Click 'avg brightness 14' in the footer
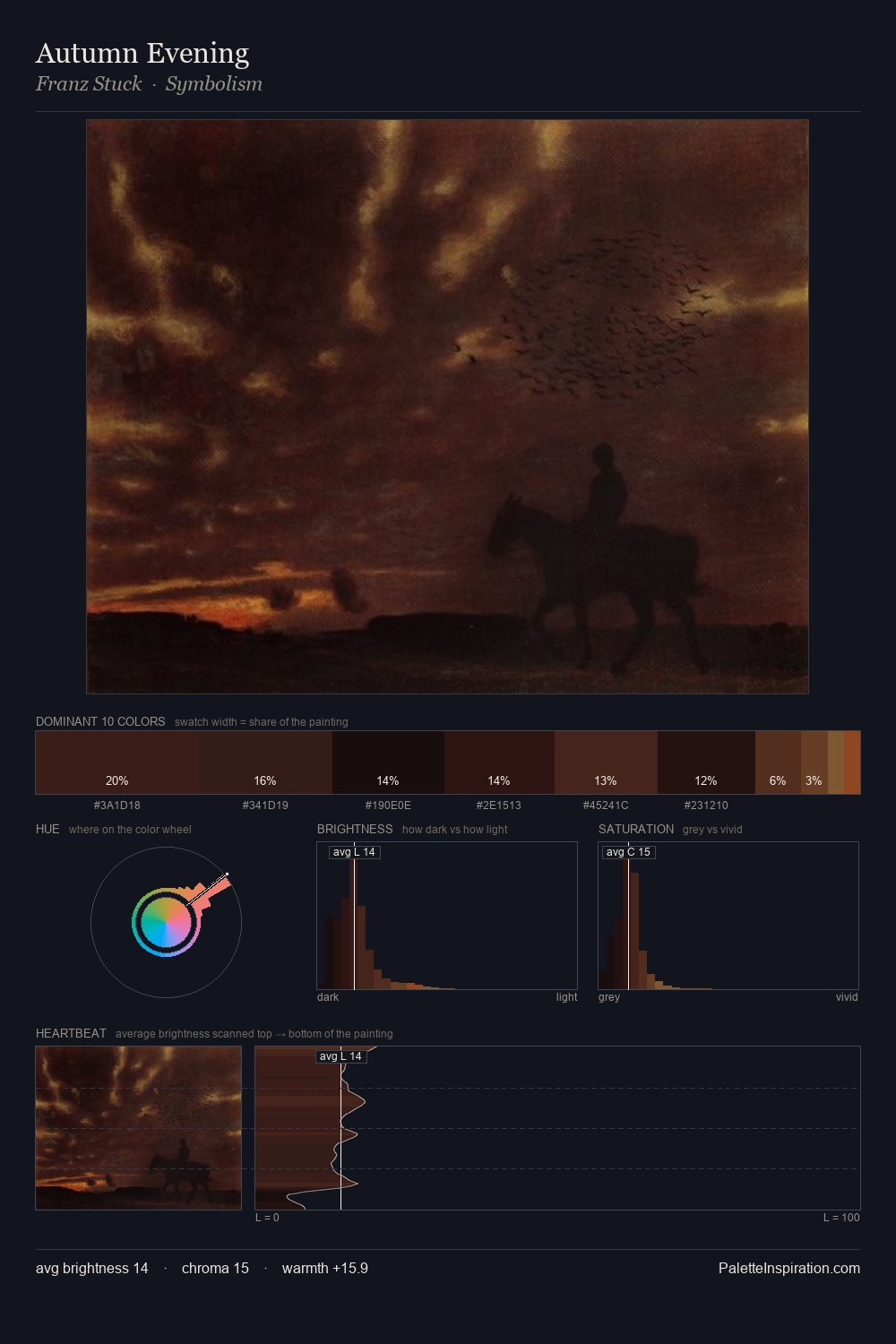This screenshot has height=1344, width=896. [x=92, y=1268]
